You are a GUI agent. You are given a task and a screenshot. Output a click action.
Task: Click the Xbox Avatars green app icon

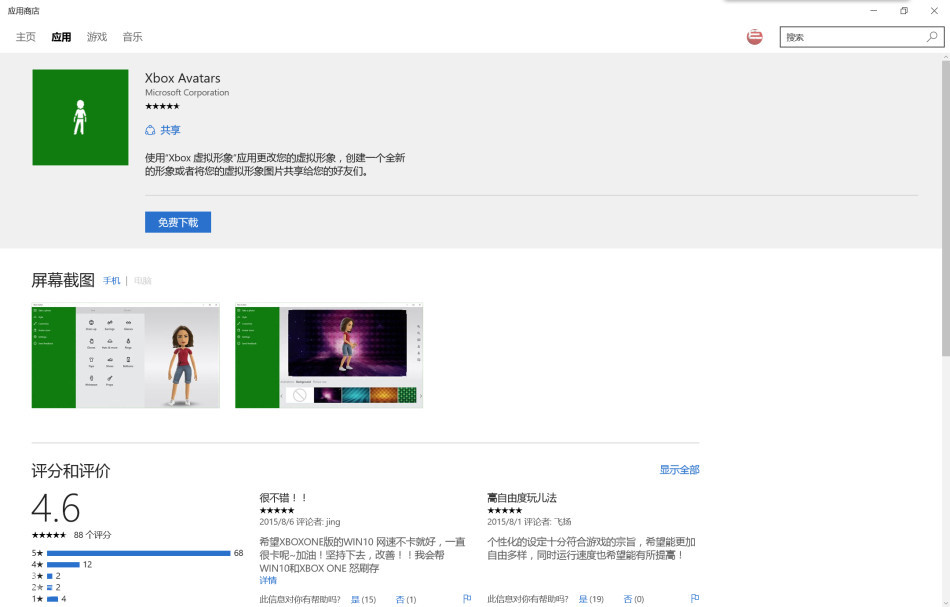(x=80, y=117)
